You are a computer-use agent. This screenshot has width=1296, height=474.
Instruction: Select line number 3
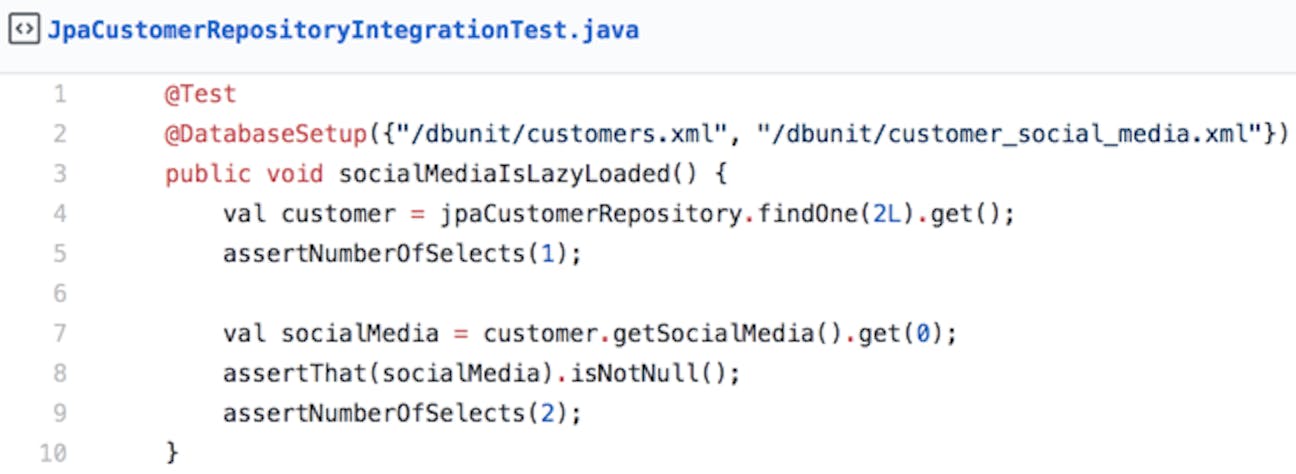[x=60, y=174]
